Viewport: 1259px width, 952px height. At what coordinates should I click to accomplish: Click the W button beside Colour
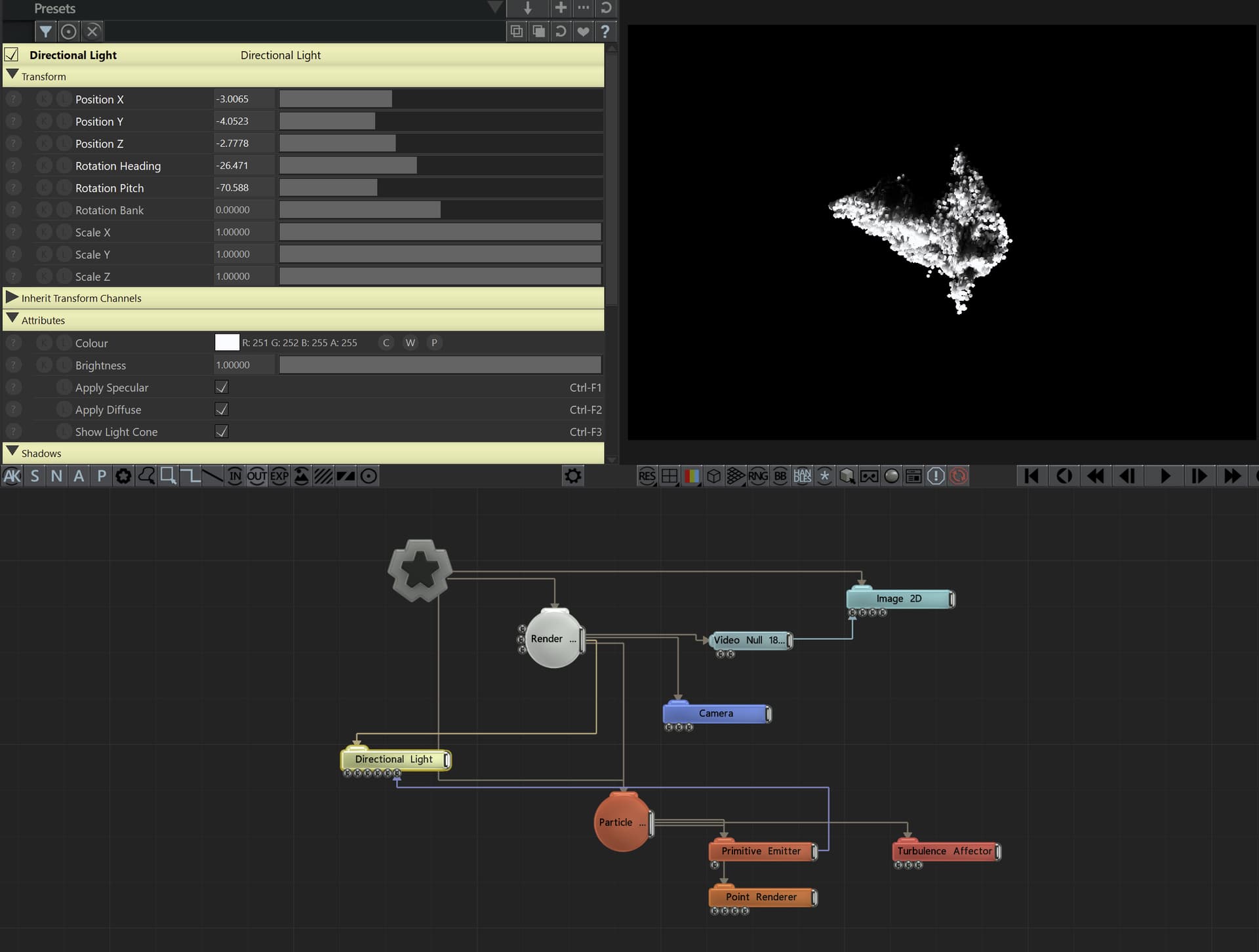410,343
